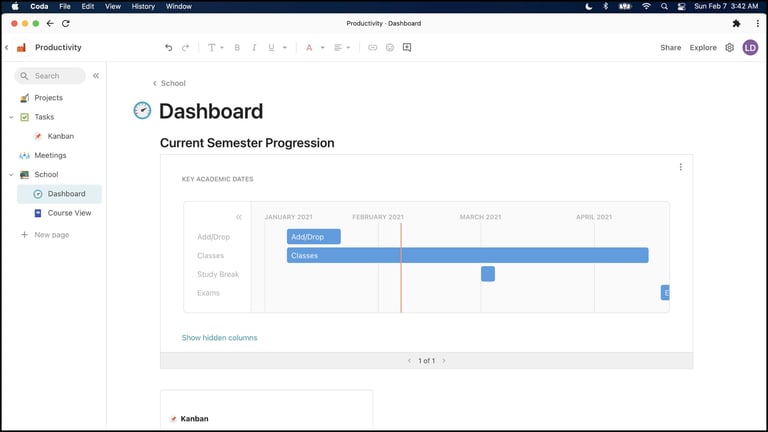This screenshot has height=432, width=768.
Task: Open the View menu
Action: point(113,6)
